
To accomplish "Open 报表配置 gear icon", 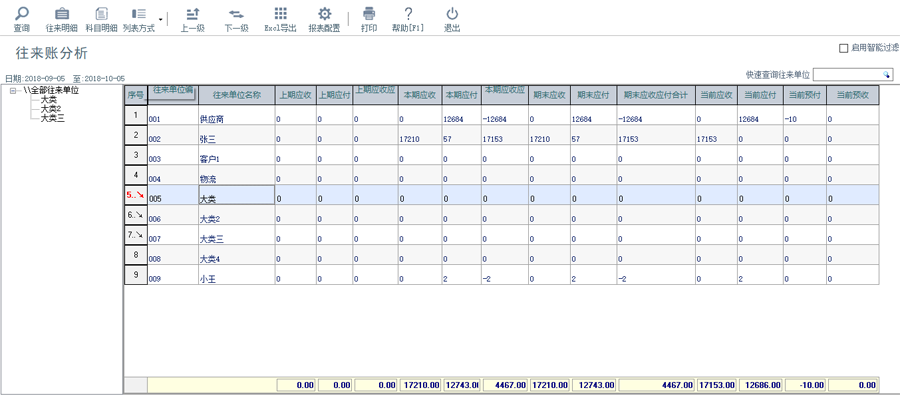I will 324,14.
